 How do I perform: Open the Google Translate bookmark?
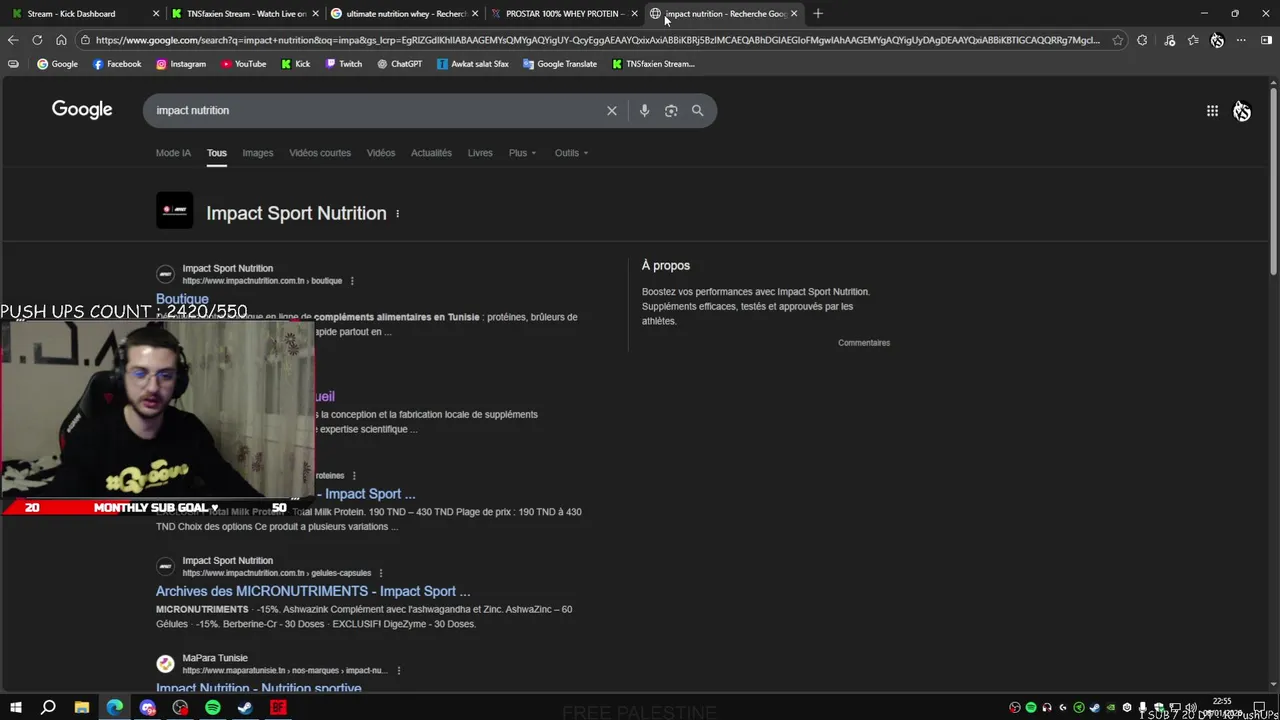[560, 64]
